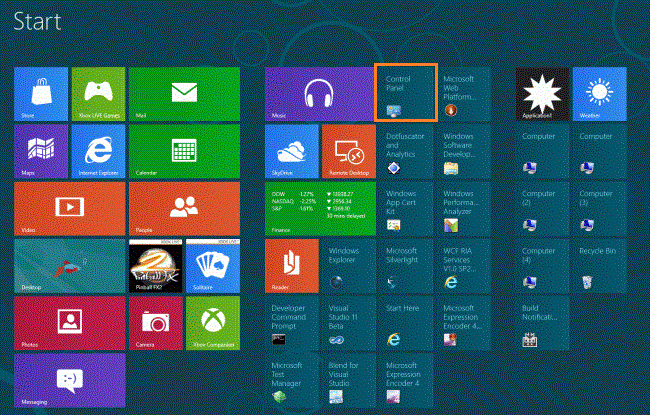This screenshot has width=650, height=415.
Task: Open the Weather tile
Action: pyautogui.click(x=599, y=94)
